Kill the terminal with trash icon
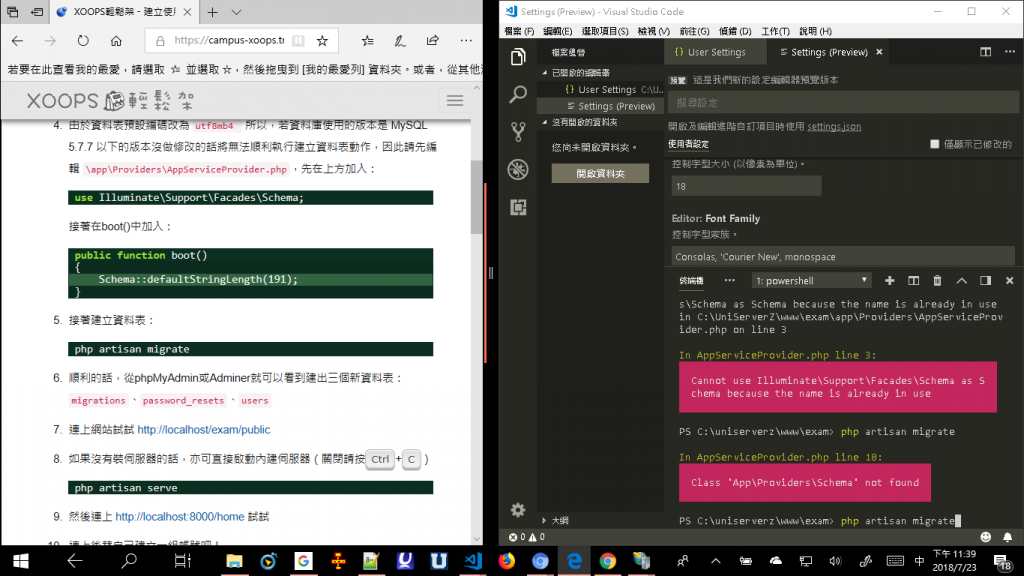Screen dimensions: 1024x576 937,281
